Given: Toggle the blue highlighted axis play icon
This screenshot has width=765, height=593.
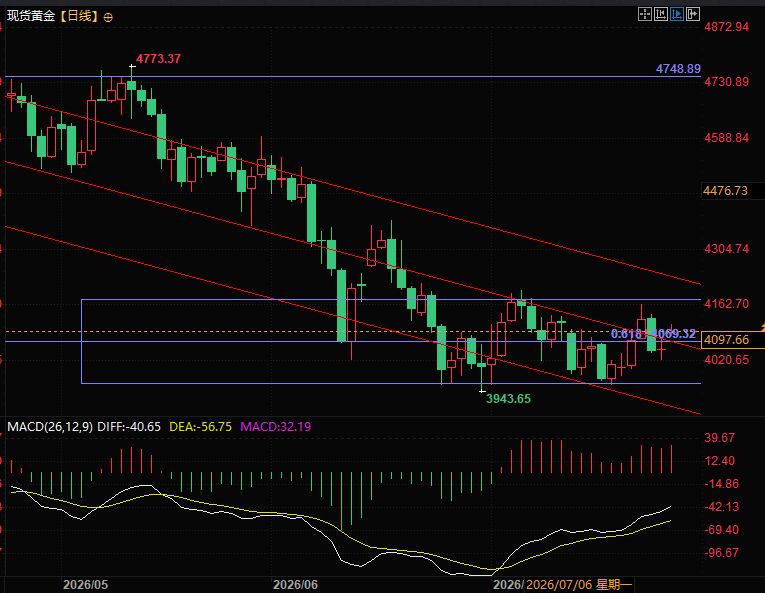Looking at the screenshot, I should [x=677, y=14].
